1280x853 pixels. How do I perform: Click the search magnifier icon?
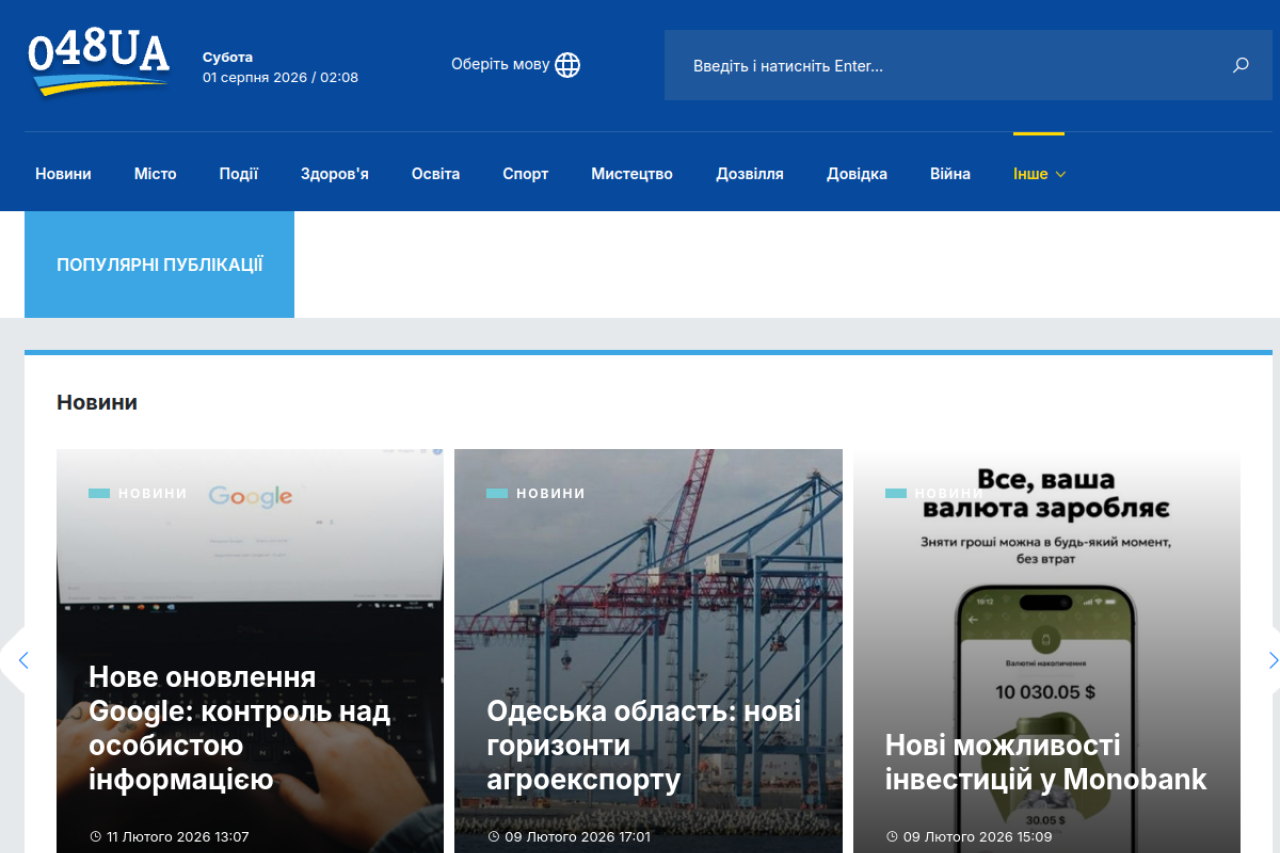click(x=1241, y=66)
